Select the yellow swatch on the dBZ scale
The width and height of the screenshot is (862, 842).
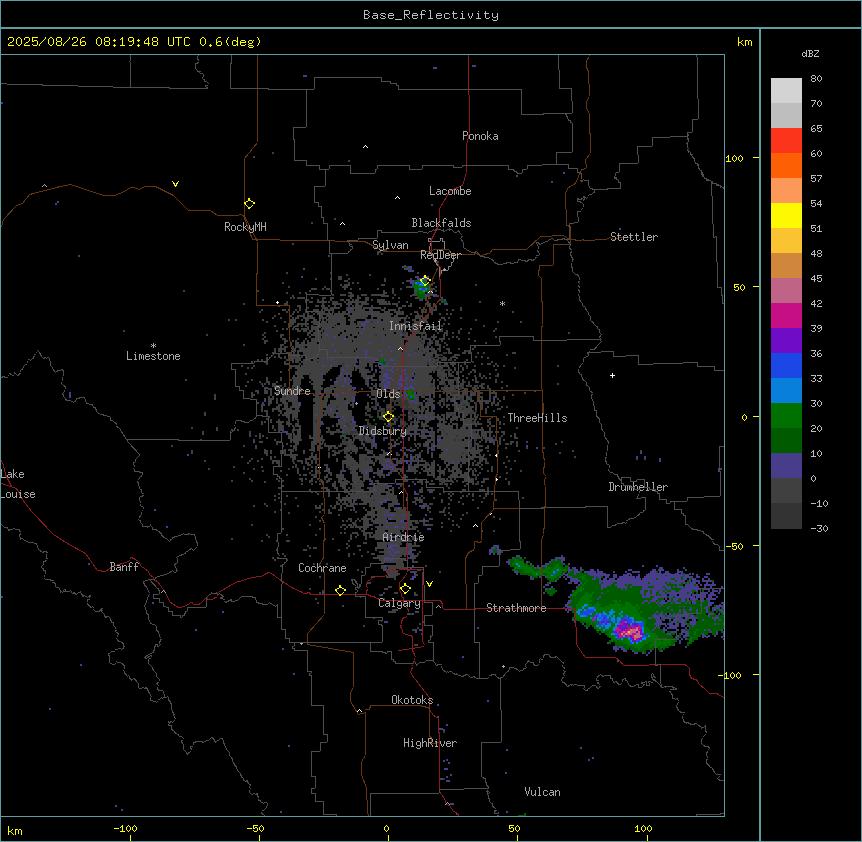click(x=786, y=215)
